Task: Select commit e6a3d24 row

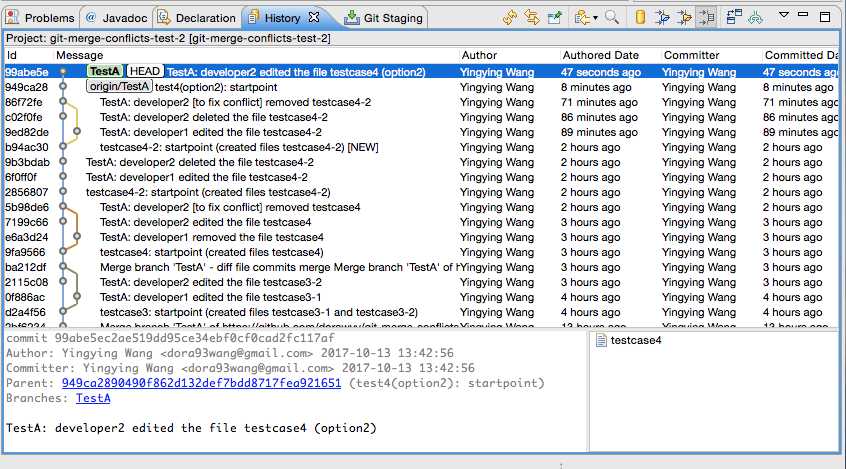Action: [421, 237]
